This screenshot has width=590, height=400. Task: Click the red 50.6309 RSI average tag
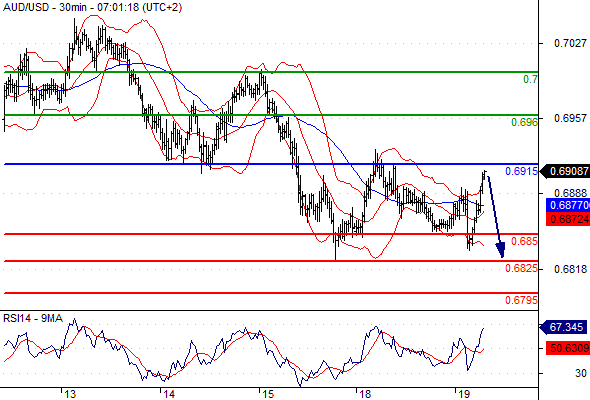point(568,348)
